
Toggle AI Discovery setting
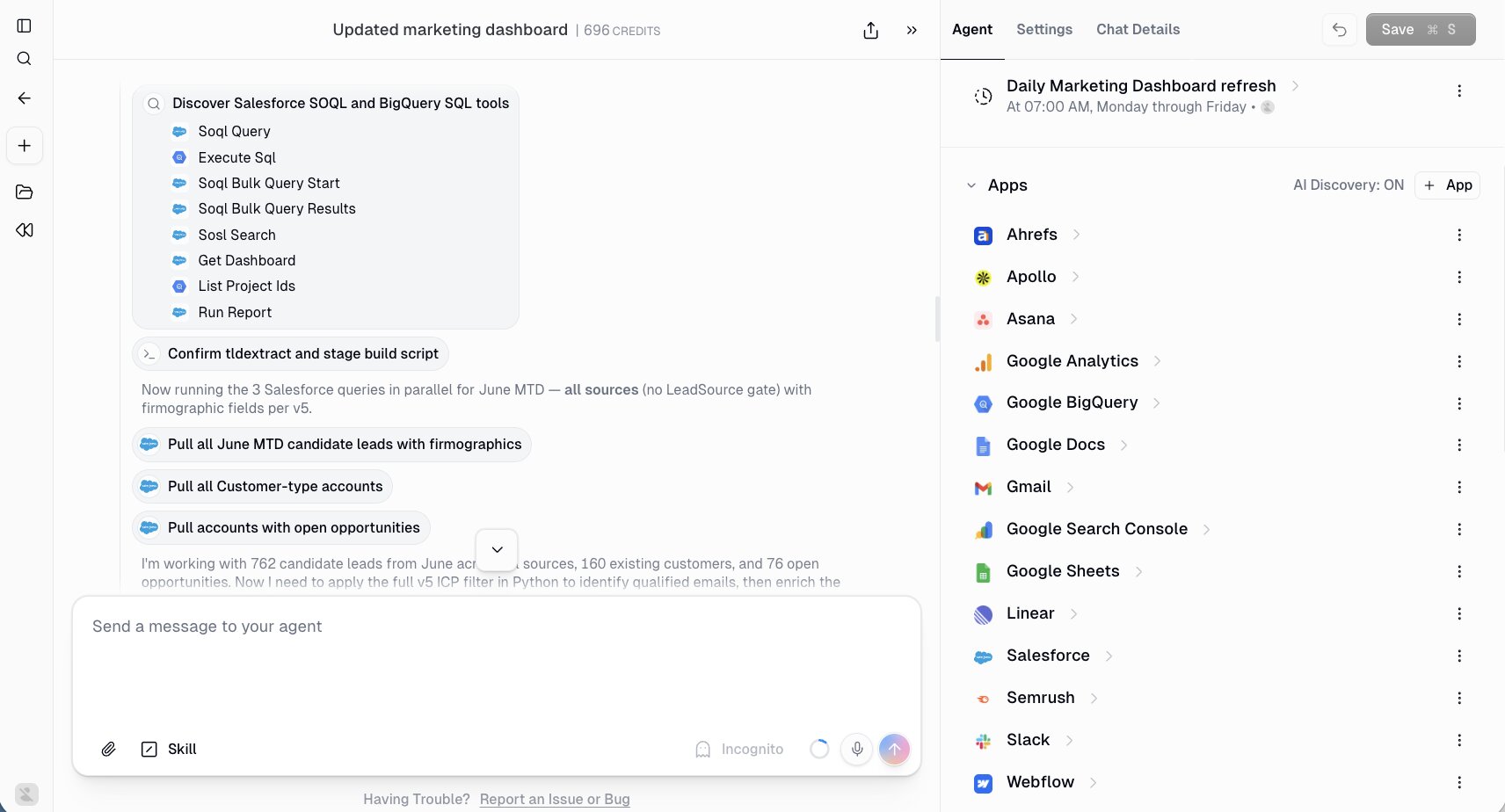1349,185
